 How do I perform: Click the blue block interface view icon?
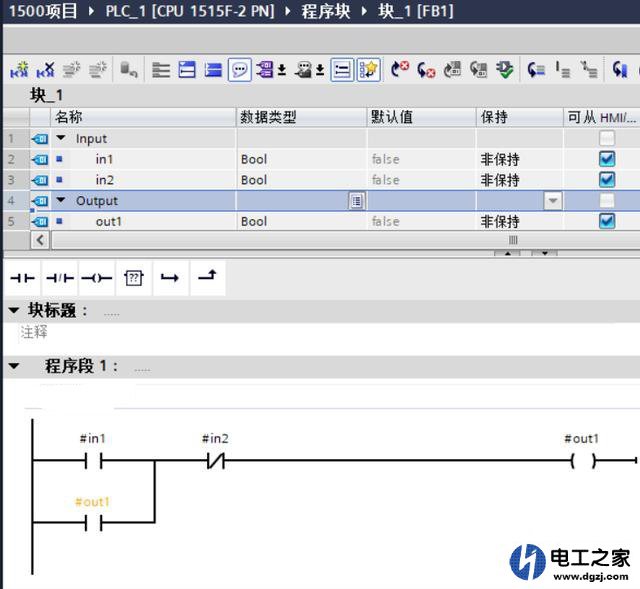[x=213, y=70]
